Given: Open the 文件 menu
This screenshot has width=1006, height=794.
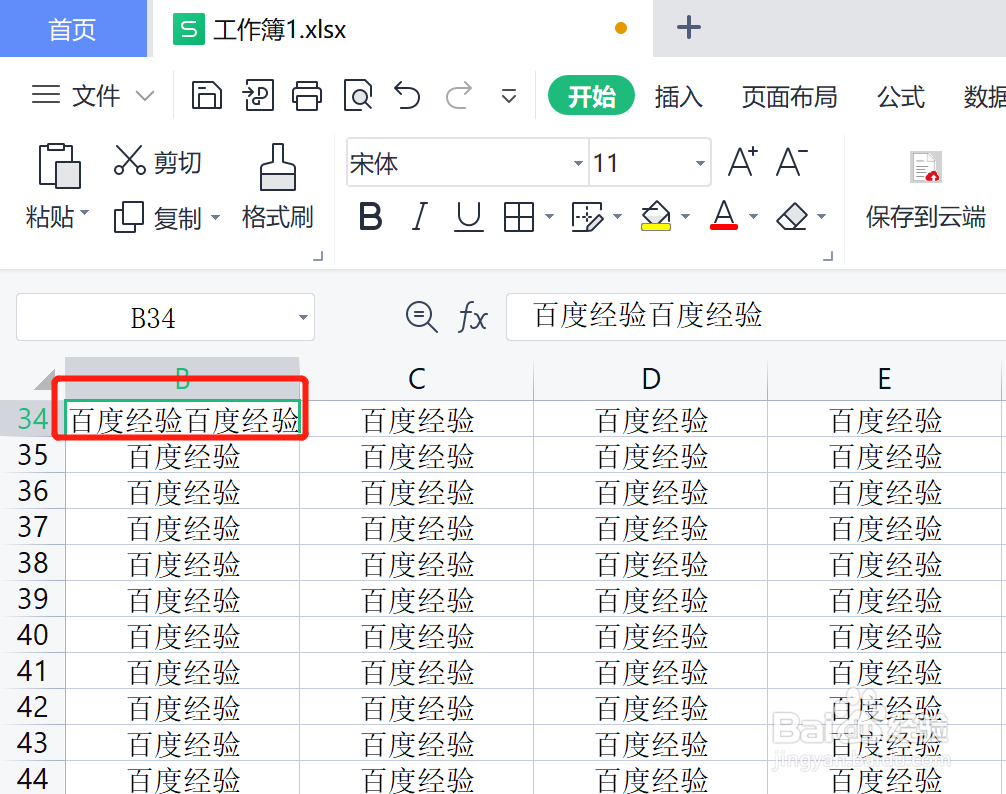Looking at the screenshot, I should [95, 96].
